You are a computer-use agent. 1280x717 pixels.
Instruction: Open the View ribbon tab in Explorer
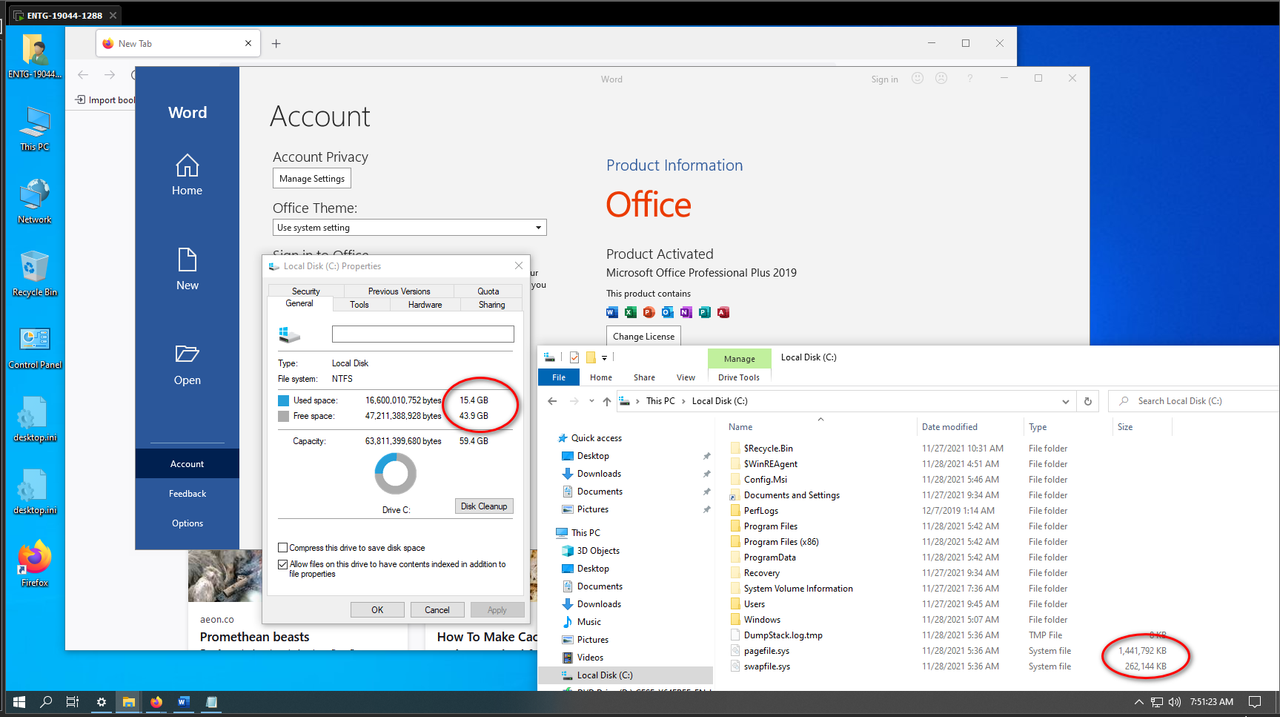coord(686,377)
